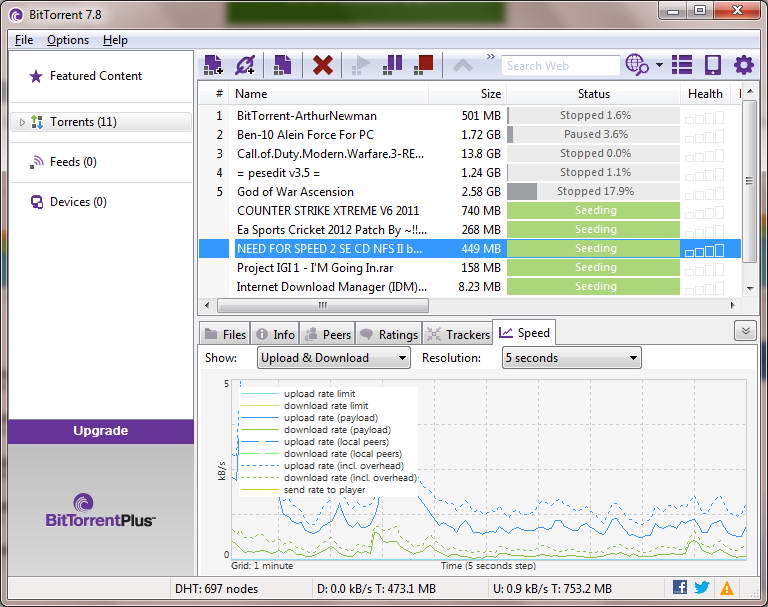Open the search engine dropdown arrow
The width and height of the screenshot is (768, 607).
click(659, 65)
